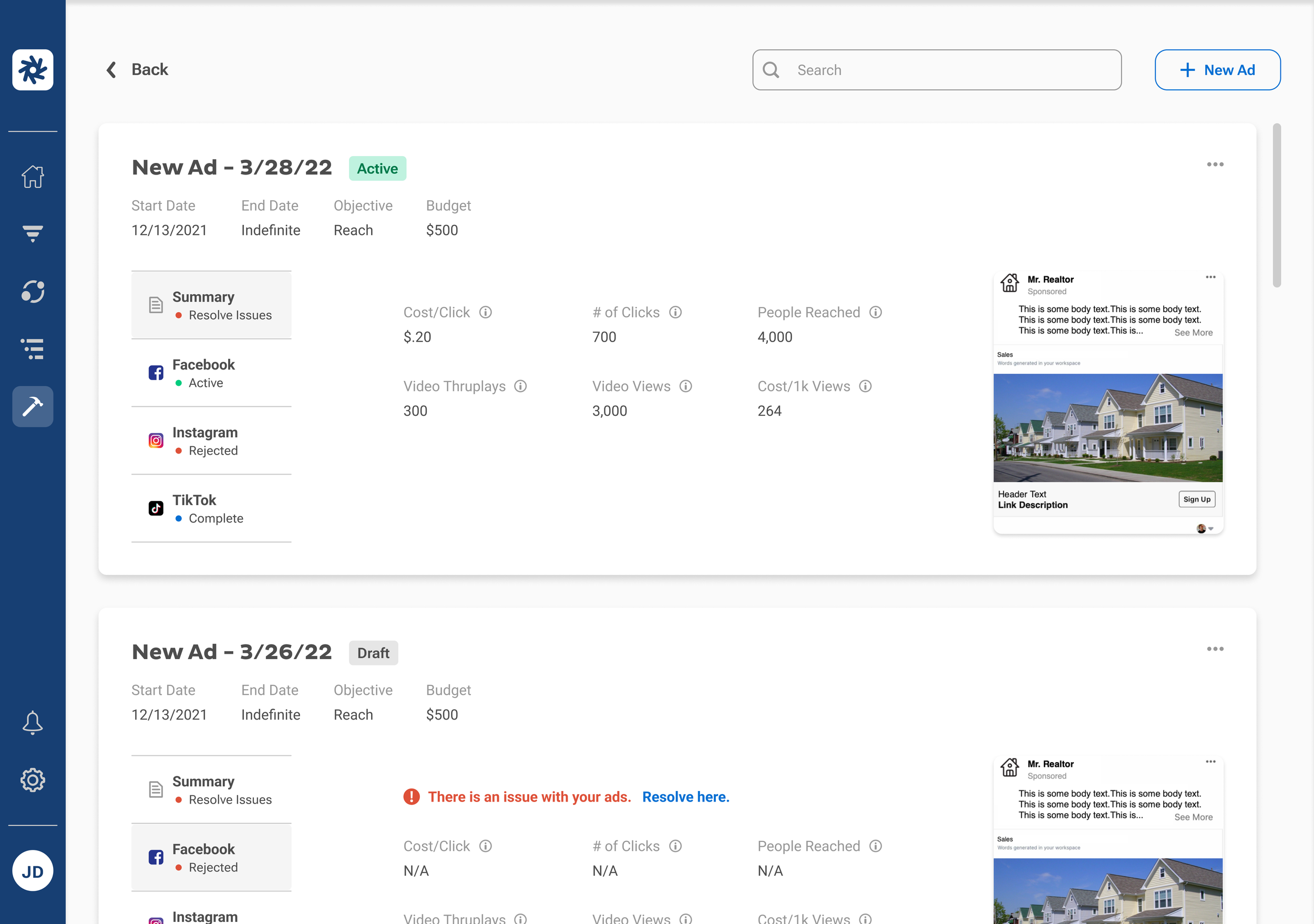Select the funnel filter icon in sidebar
This screenshot has height=924, width=1314.
tap(33, 234)
